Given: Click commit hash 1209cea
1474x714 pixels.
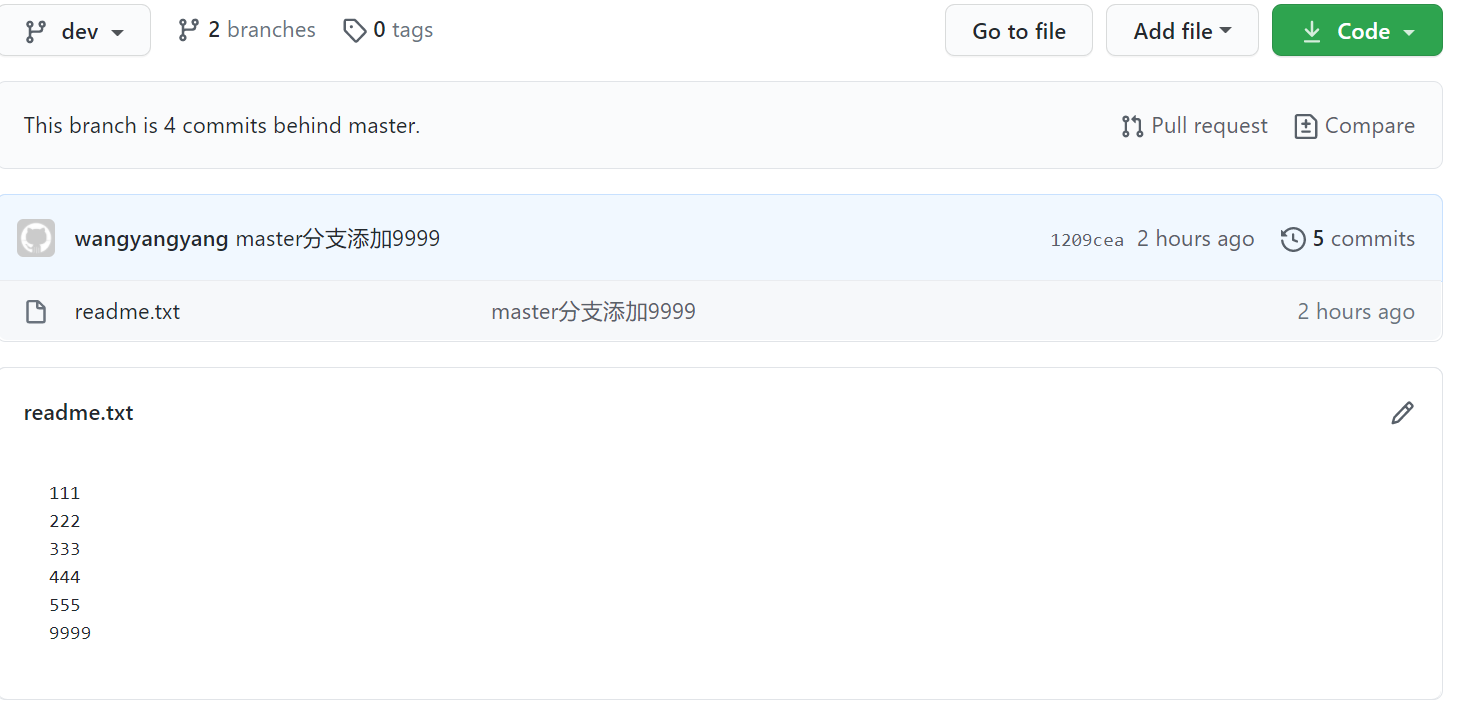Looking at the screenshot, I should click(x=1086, y=240).
